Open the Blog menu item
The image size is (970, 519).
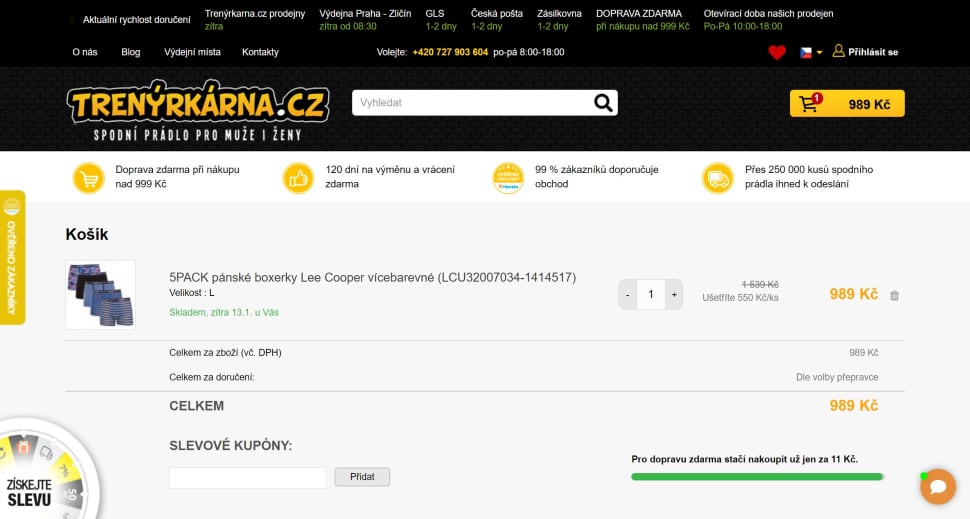click(x=131, y=52)
